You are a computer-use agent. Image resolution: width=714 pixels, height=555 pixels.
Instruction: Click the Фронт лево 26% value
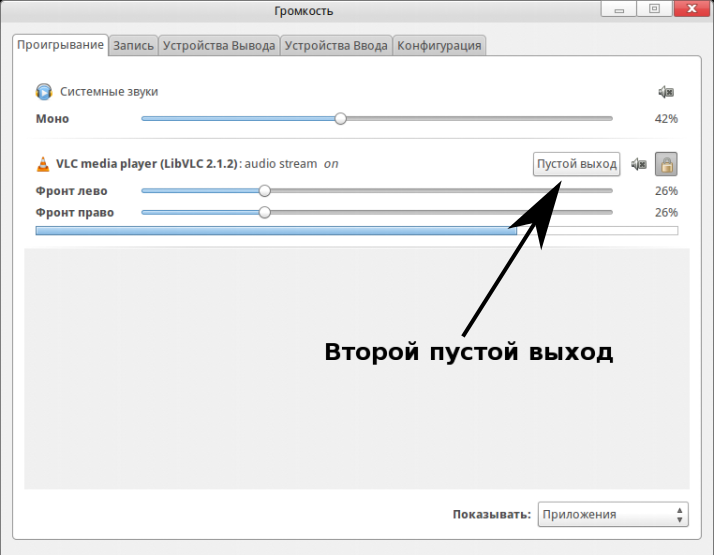666,191
